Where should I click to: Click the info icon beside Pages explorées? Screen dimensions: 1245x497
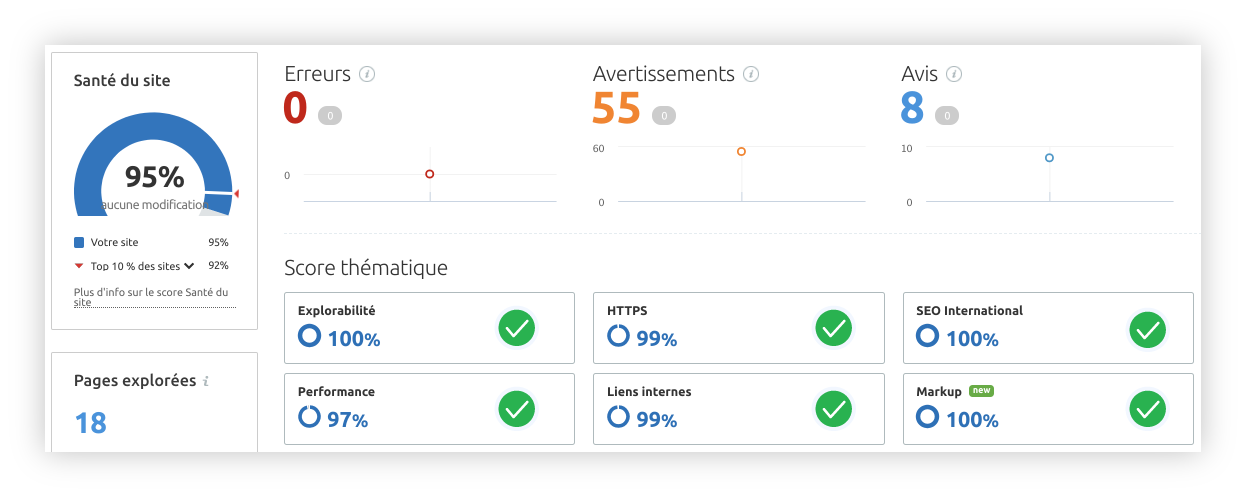pyautogui.click(x=206, y=382)
